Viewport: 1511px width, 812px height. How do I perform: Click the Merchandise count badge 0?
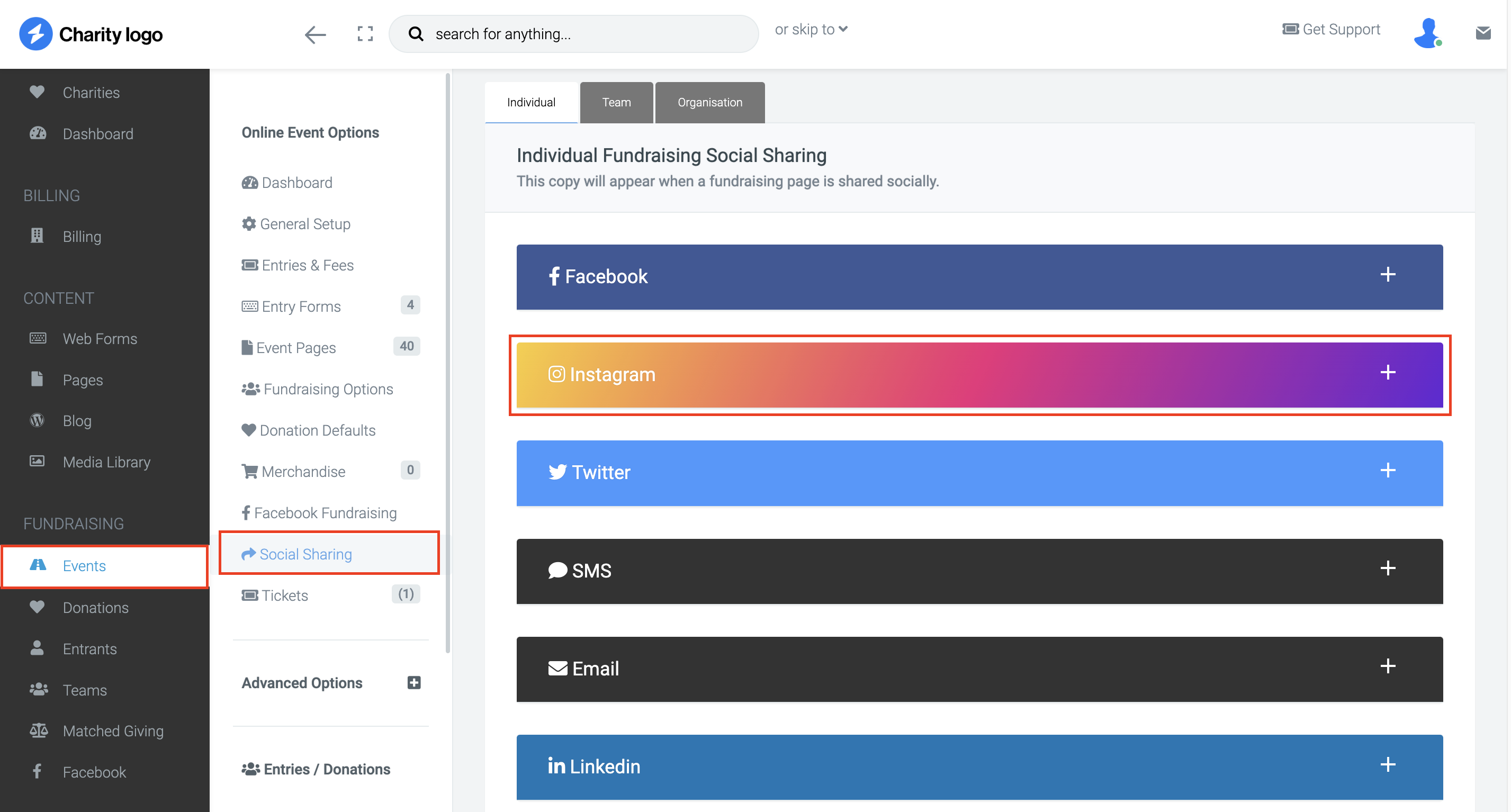(x=410, y=470)
